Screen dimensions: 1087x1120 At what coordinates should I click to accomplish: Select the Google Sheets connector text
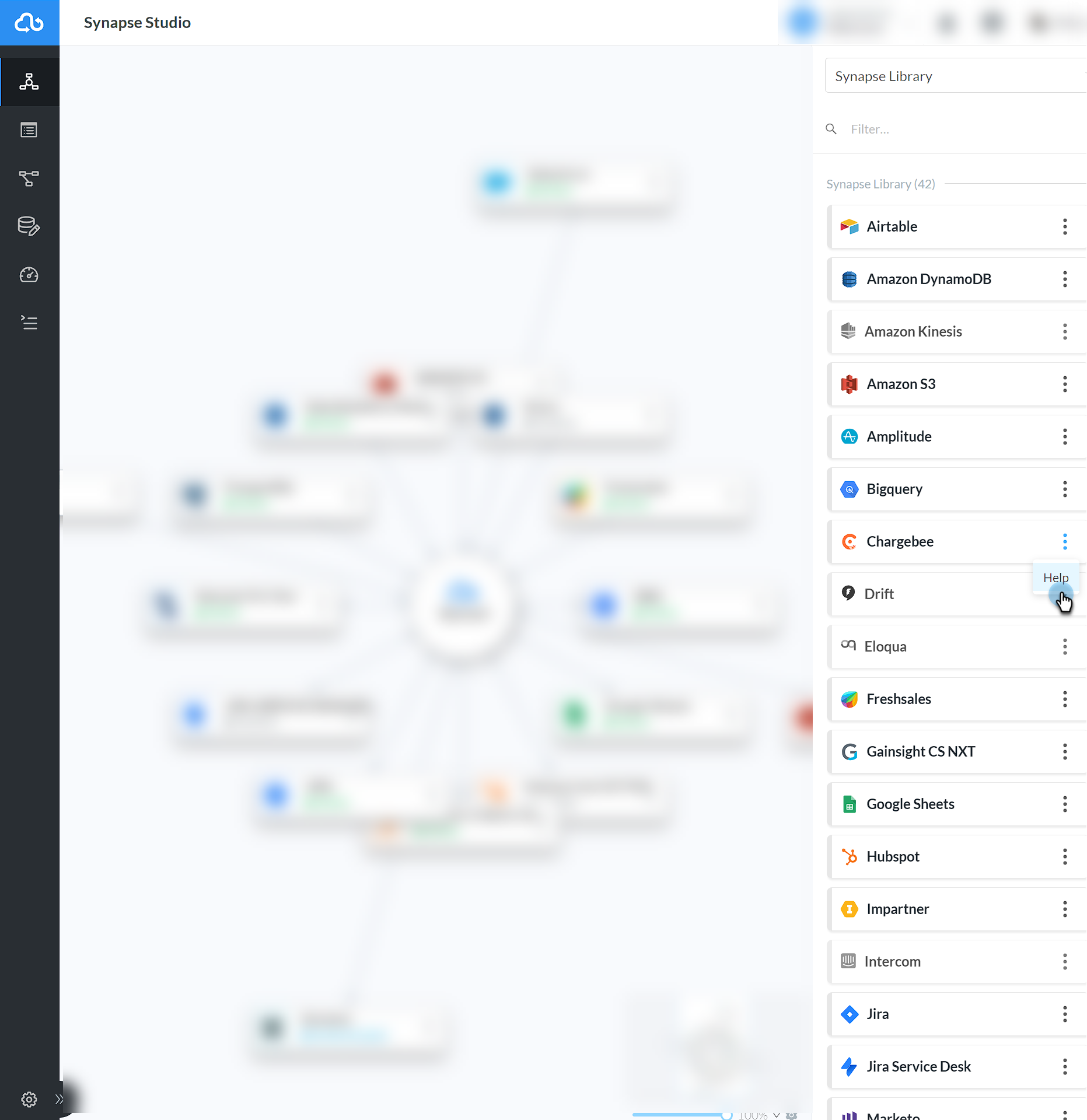910,804
